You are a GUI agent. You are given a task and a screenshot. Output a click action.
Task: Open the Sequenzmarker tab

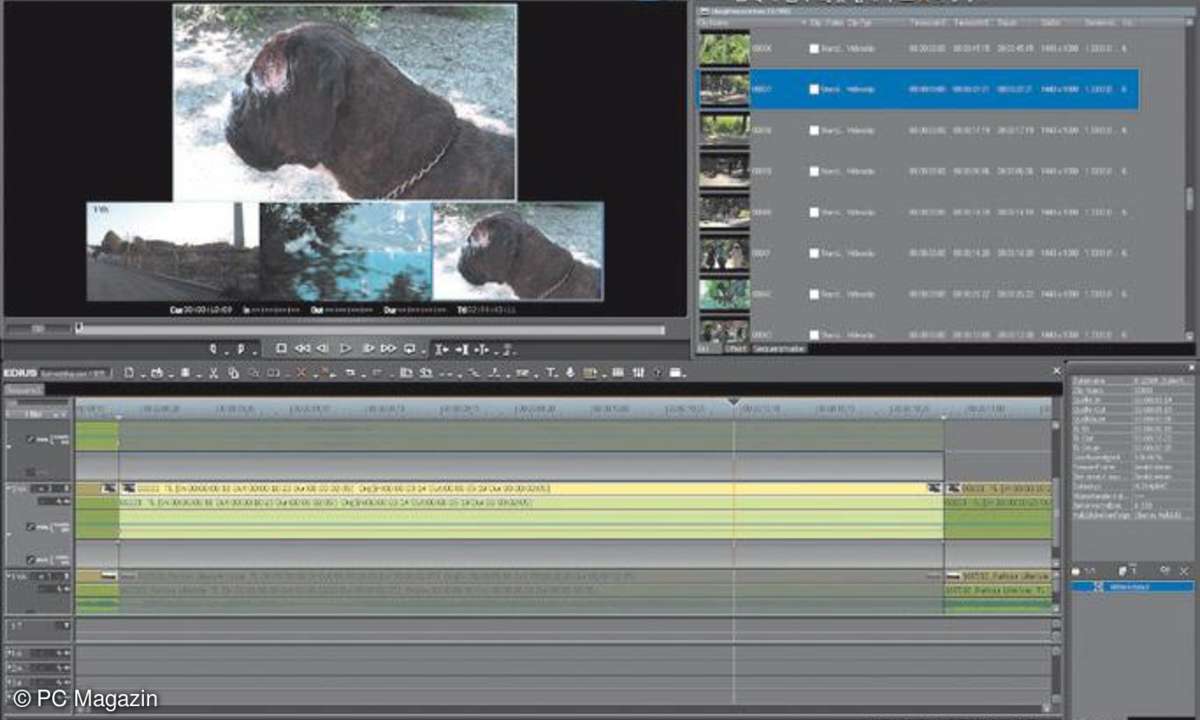click(x=779, y=349)
